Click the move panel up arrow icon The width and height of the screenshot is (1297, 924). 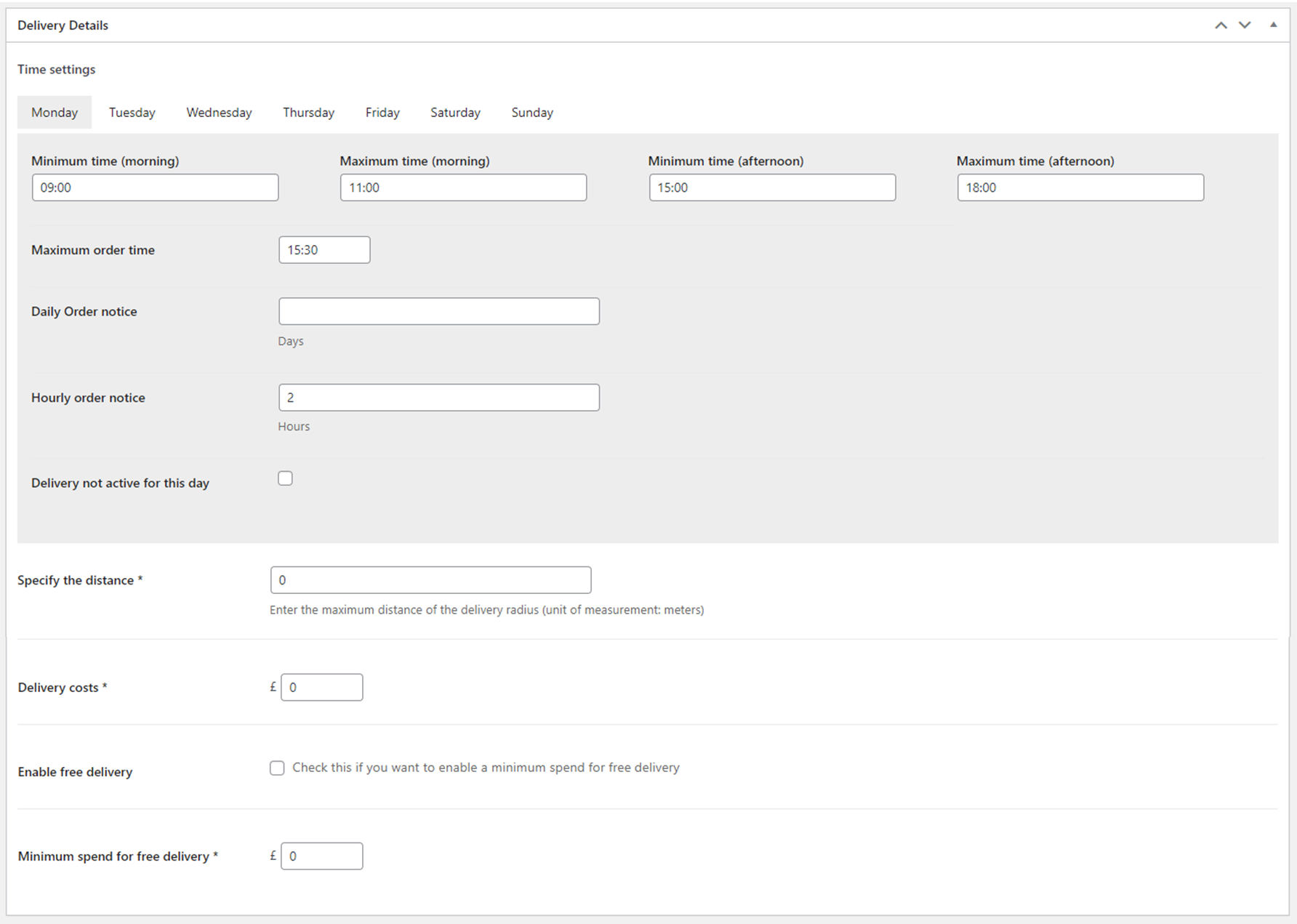coord(1221,25)
